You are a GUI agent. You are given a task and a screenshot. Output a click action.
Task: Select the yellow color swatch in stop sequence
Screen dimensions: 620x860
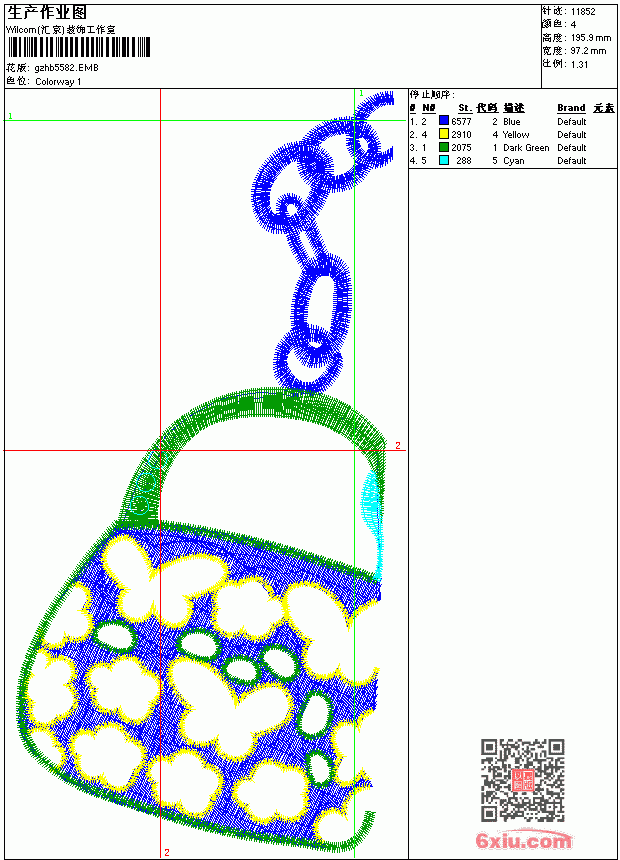444,134
